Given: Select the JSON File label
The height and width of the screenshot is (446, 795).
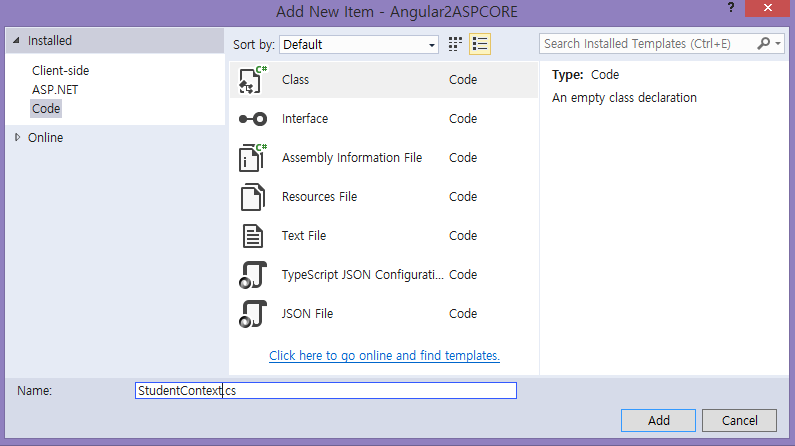Looking at the screenshot, I should click(307, 314).
